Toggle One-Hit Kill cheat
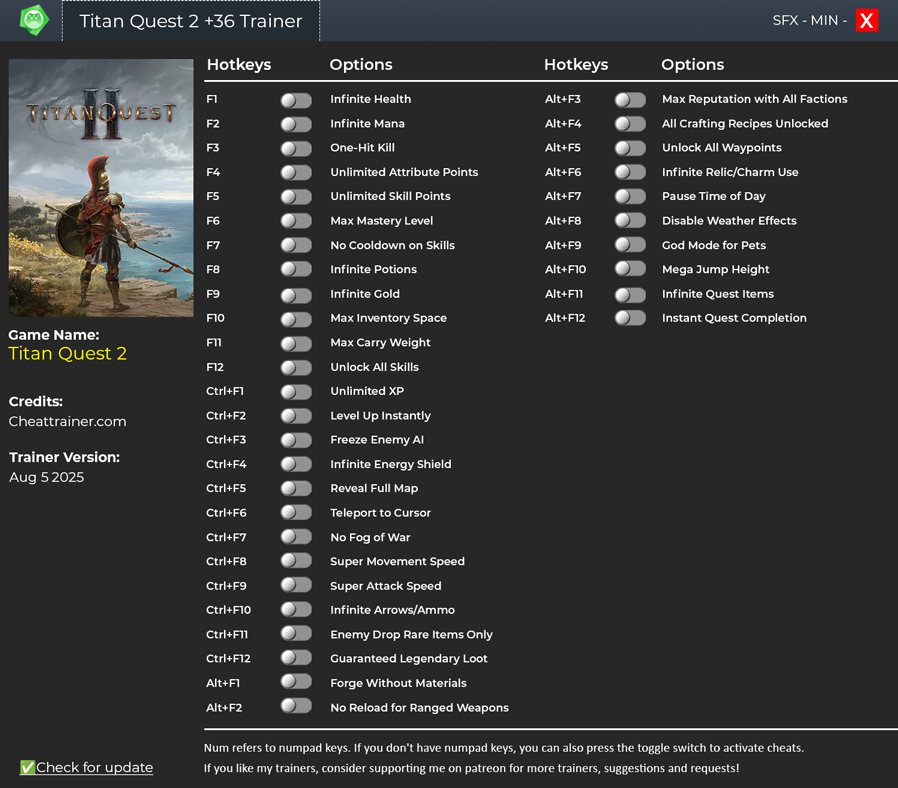The width and height of the screenshot is (898, 788). coord(296,149)
